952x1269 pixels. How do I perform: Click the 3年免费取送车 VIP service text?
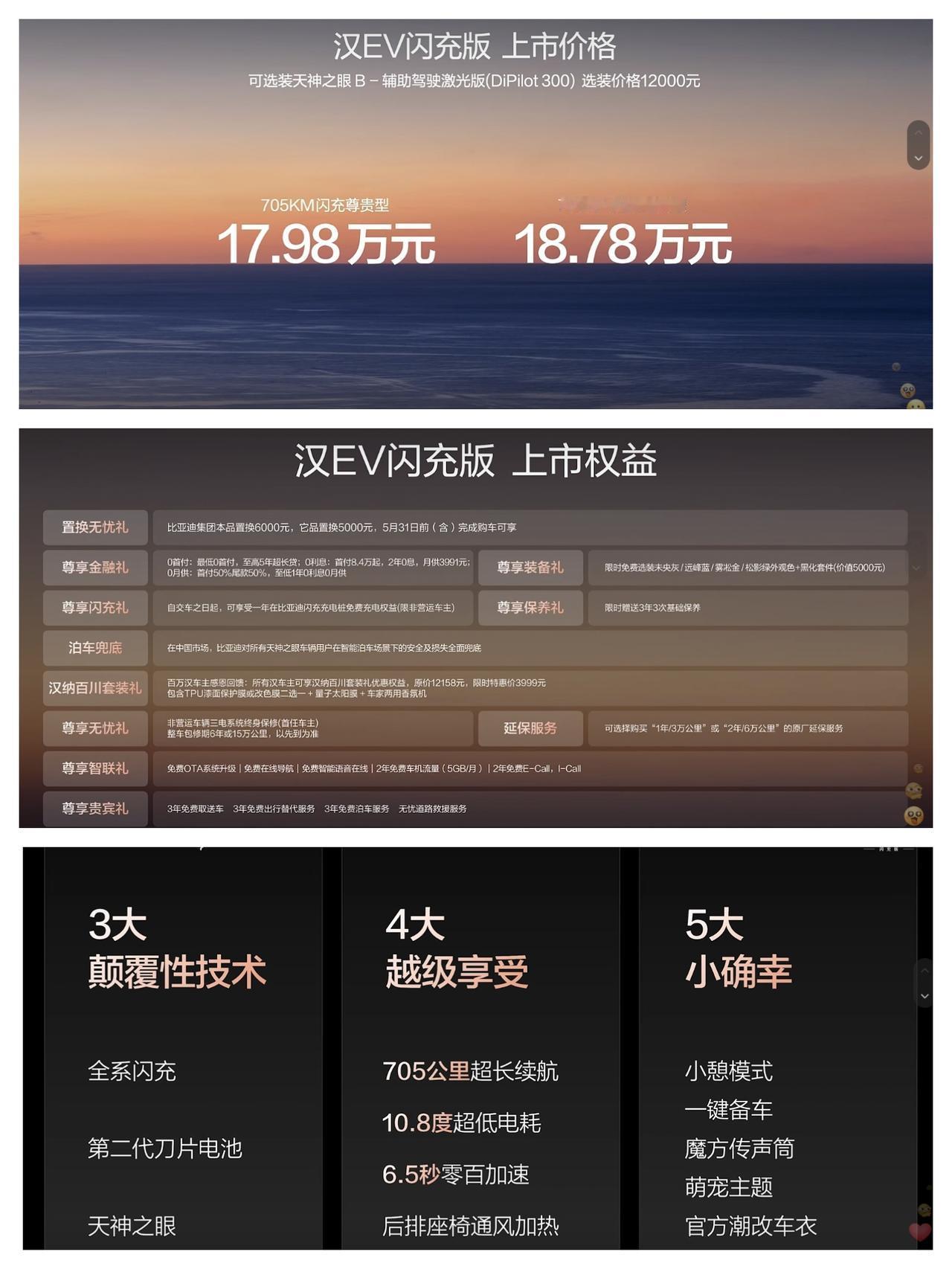[x=317, y=809]
